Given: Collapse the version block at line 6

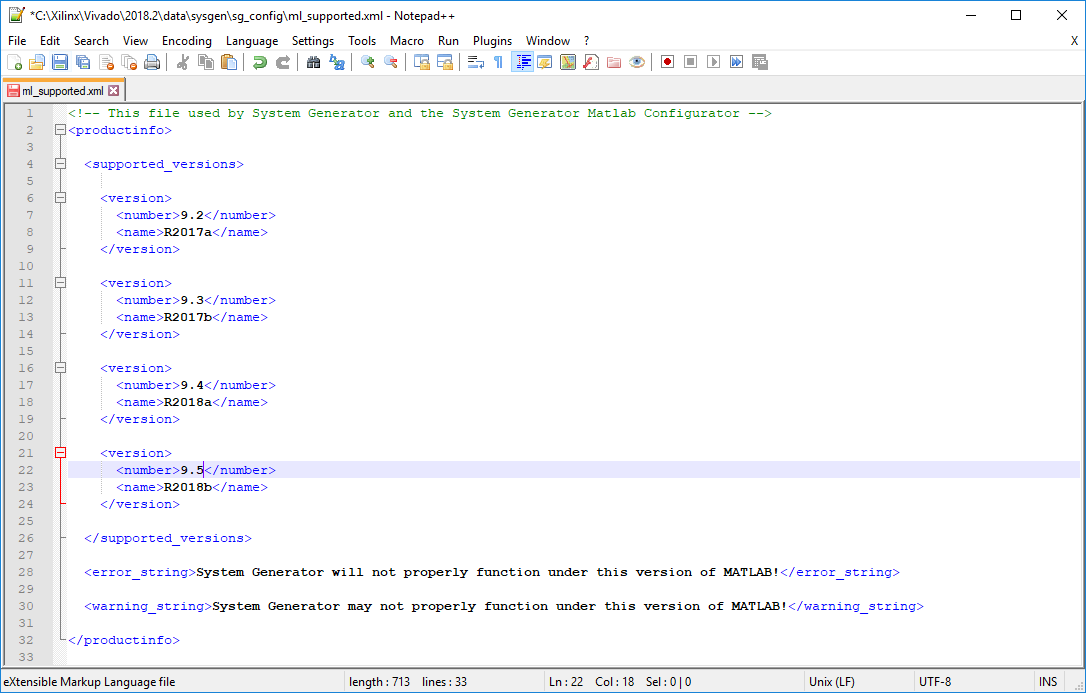Looking at the screenshot, I should click(60, 197).
